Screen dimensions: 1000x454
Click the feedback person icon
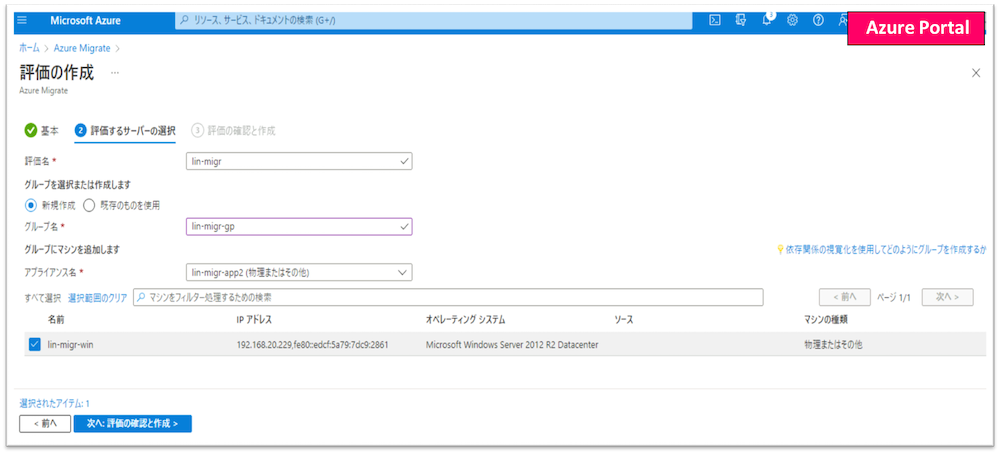tap(843, 20)
